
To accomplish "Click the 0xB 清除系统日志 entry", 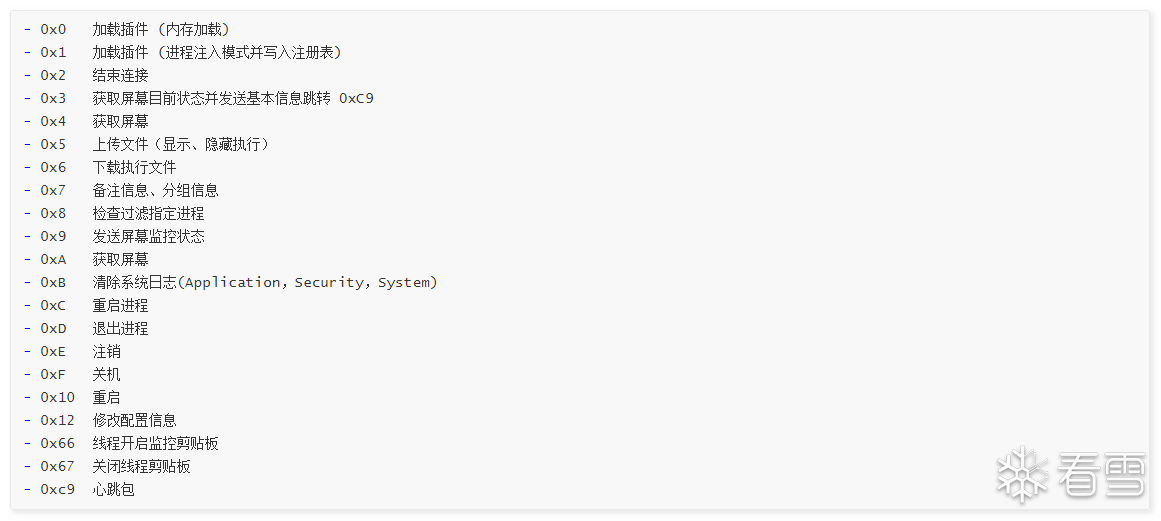I will [x=230, y=282].
